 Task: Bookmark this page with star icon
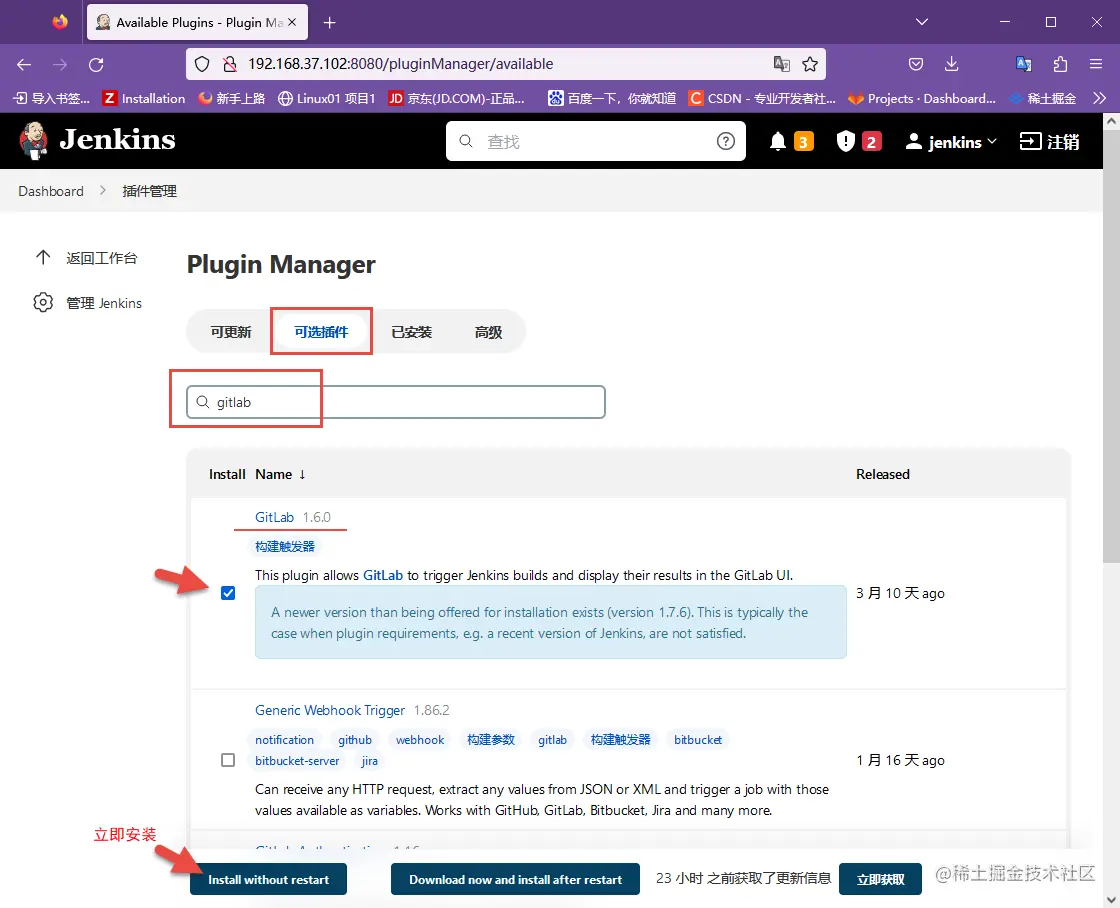(x=810, y=64)
